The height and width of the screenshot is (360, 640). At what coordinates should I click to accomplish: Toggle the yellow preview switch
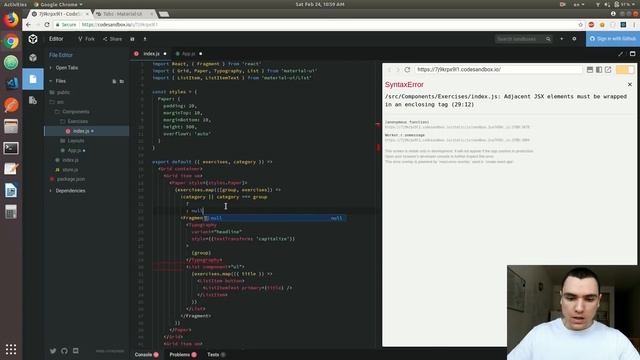pos(625,70)
